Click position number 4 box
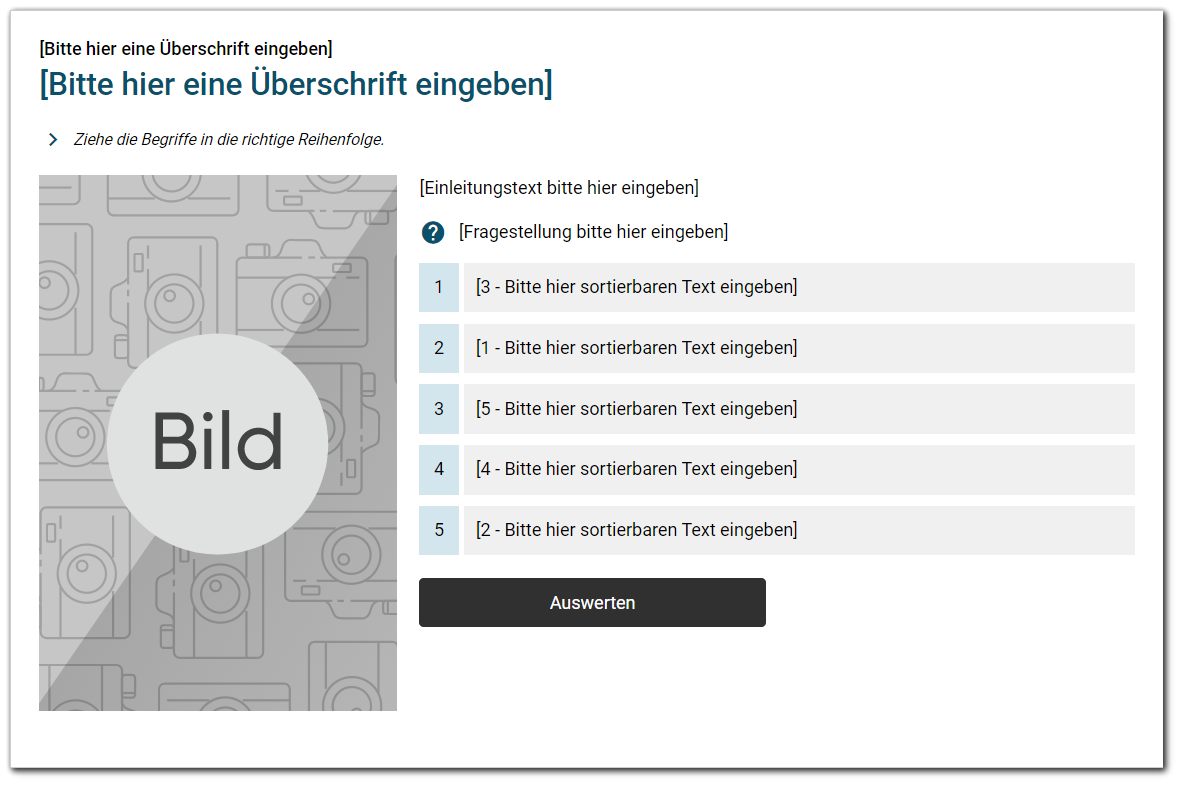 439,469
